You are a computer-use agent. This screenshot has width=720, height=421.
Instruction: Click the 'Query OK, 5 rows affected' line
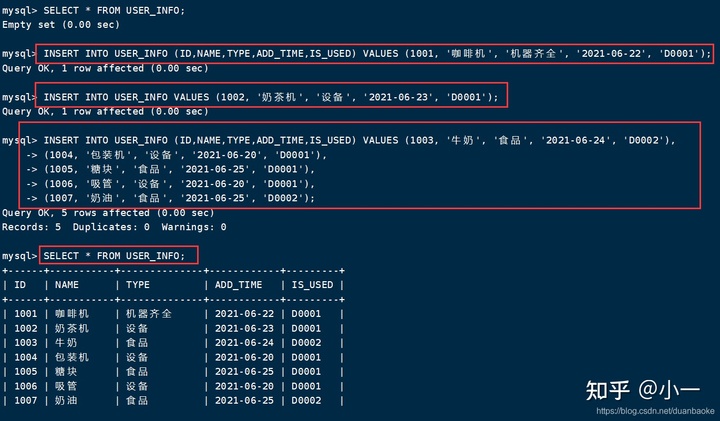tap(108, 213)
